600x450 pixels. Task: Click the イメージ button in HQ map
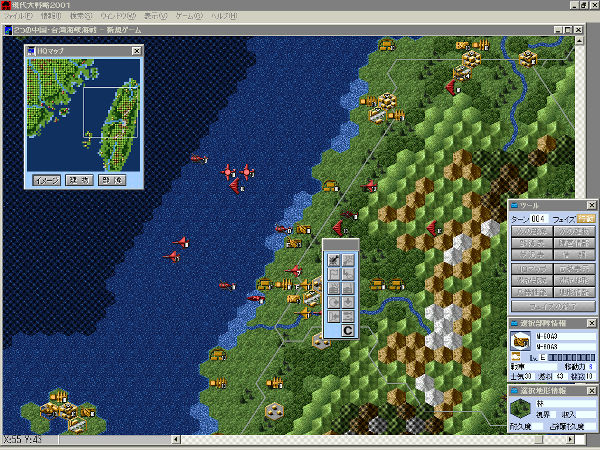[x=46, y=180]
